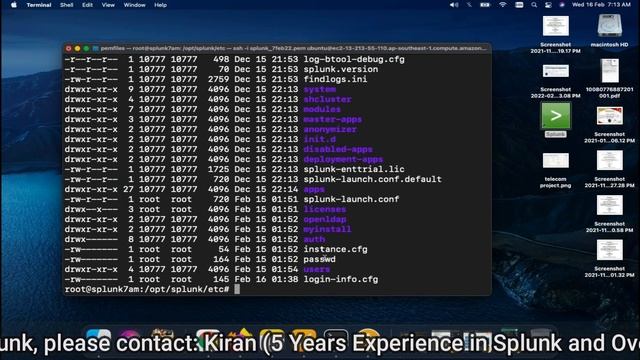The height and width of the screenshot is (360, 640).
Task: Click the 'apps' directory name
Action: pyautogui.click(x=314, y=189)
